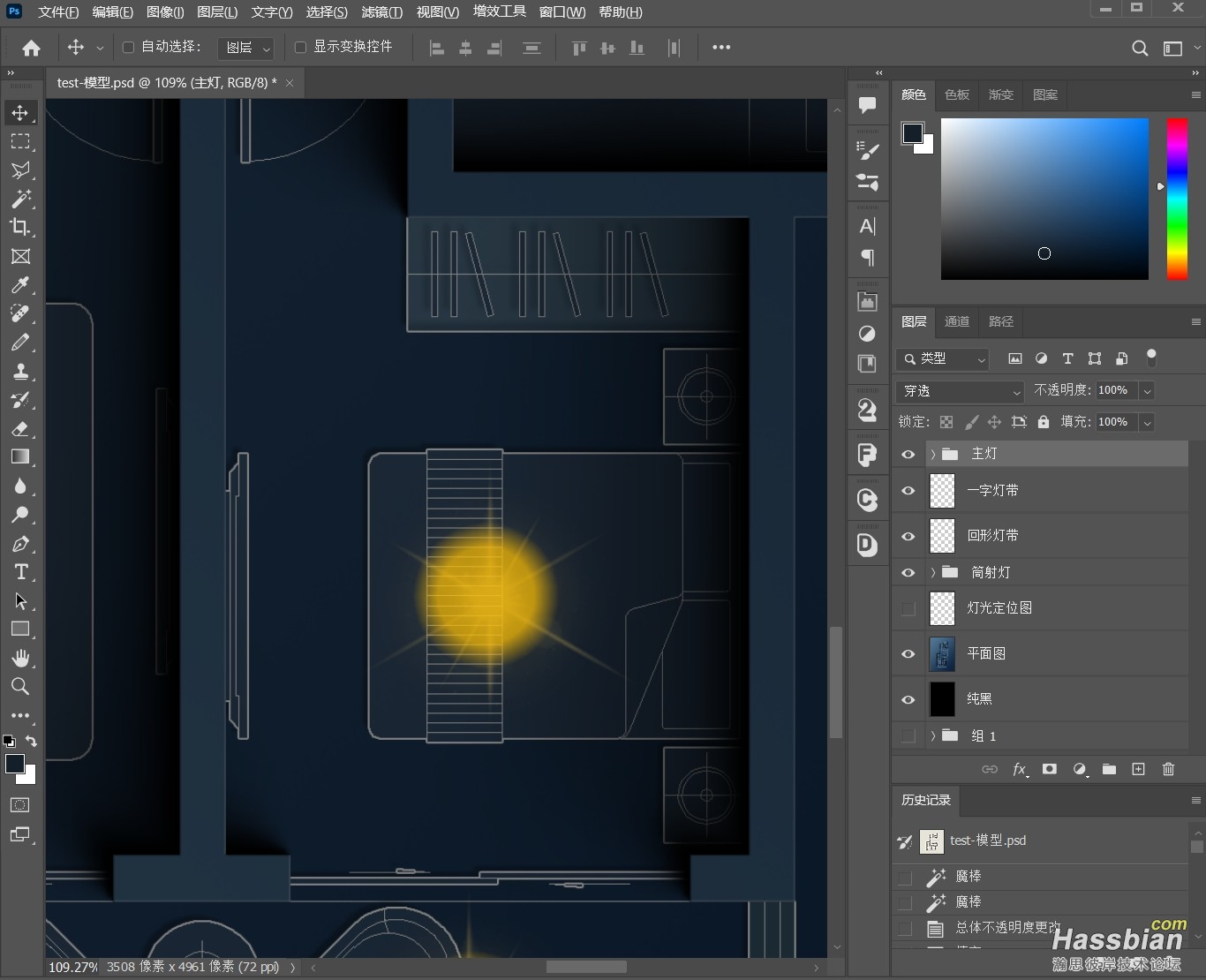This screenshot has height=980, width=1206.
Task: Open more options ellipsis in options bar
Action: click(721, 48)
